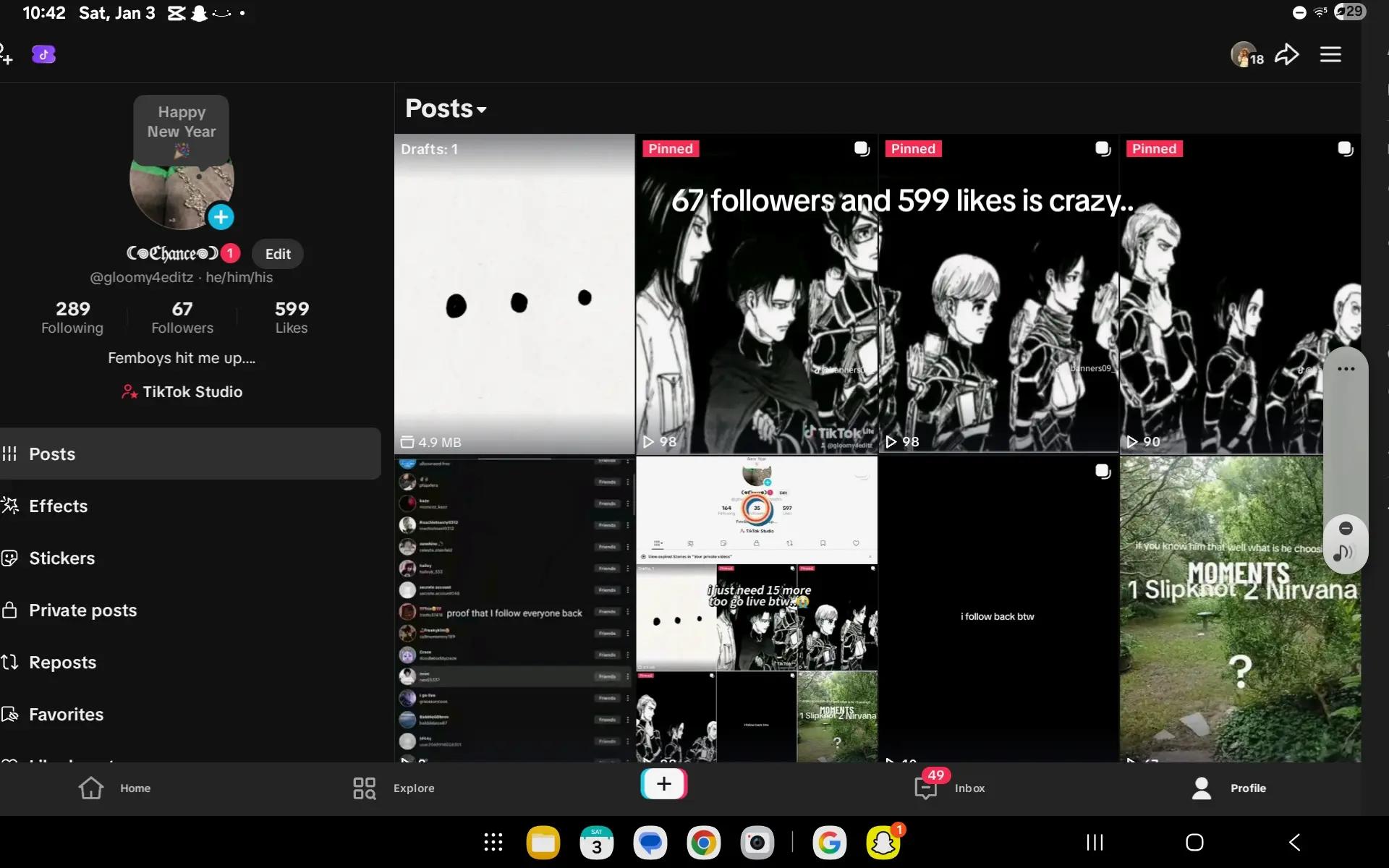Screen dimensions: 1389x868
Task: Launch the yellow My Files app
Action: tap(543, 842)
